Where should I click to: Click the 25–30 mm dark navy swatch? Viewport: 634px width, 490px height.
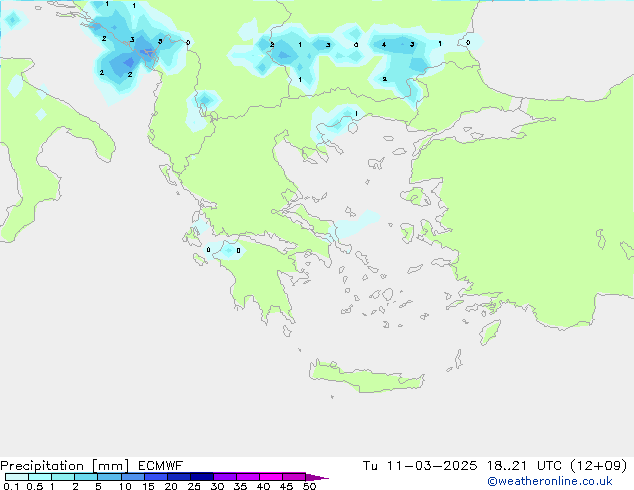coord(201,477)
